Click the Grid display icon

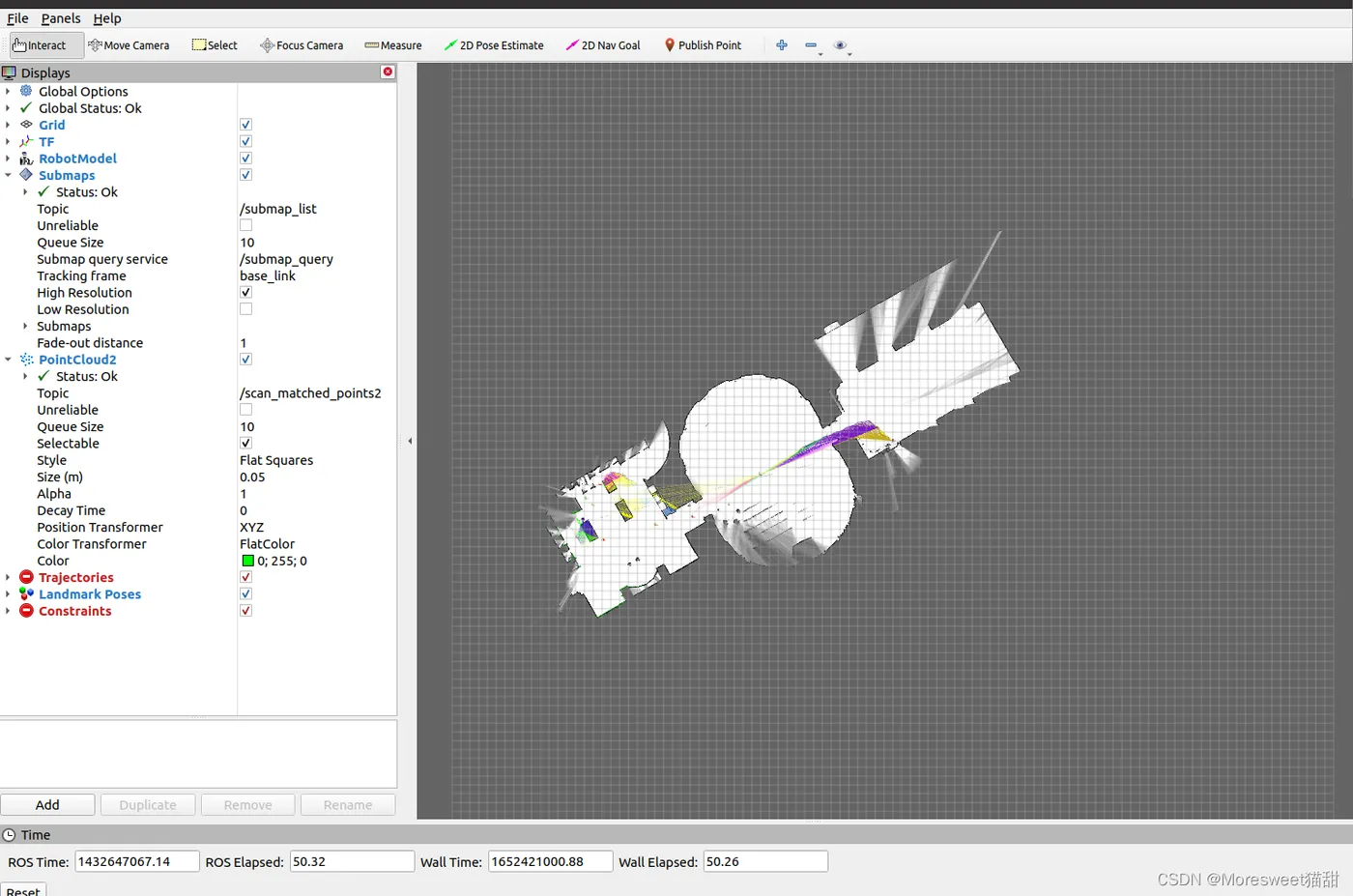(26, 125)
